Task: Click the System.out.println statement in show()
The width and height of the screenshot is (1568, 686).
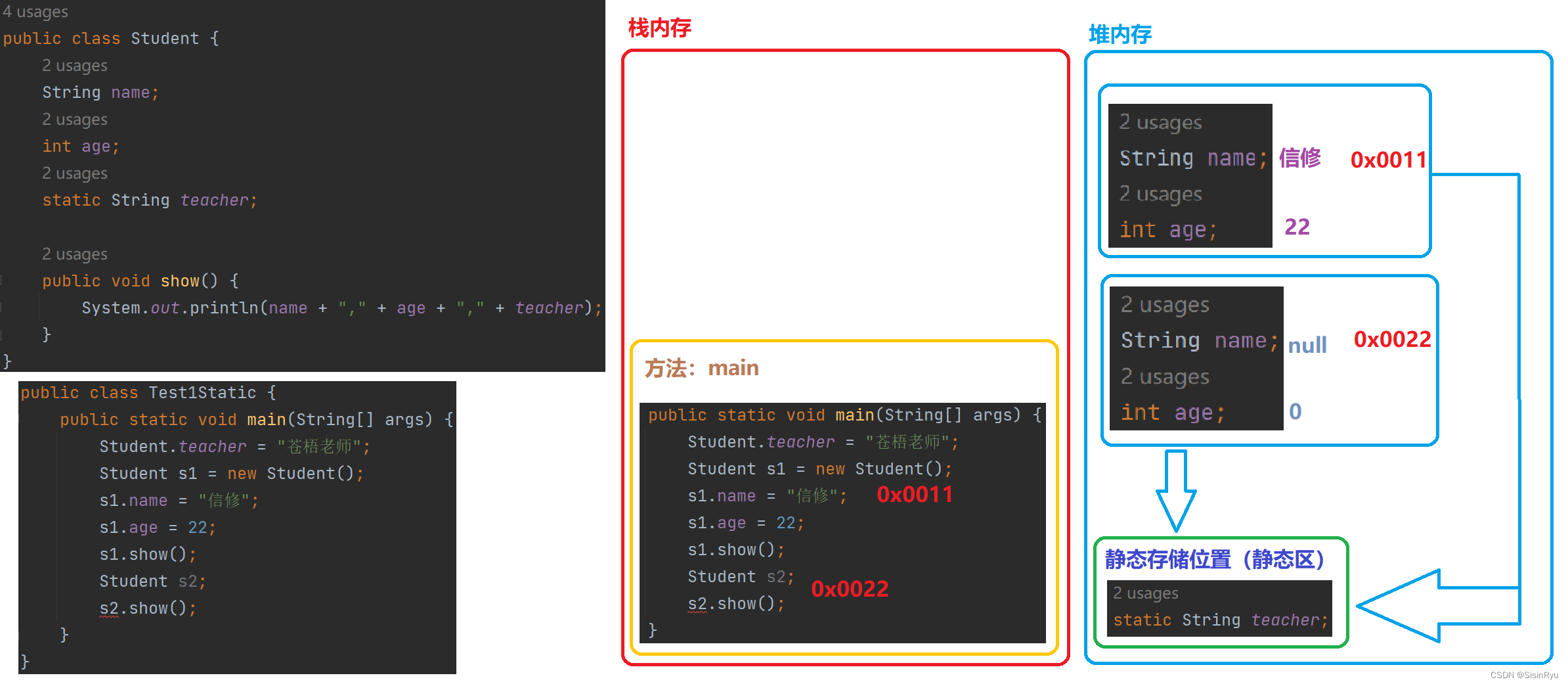Action: (x=341, y=308)
